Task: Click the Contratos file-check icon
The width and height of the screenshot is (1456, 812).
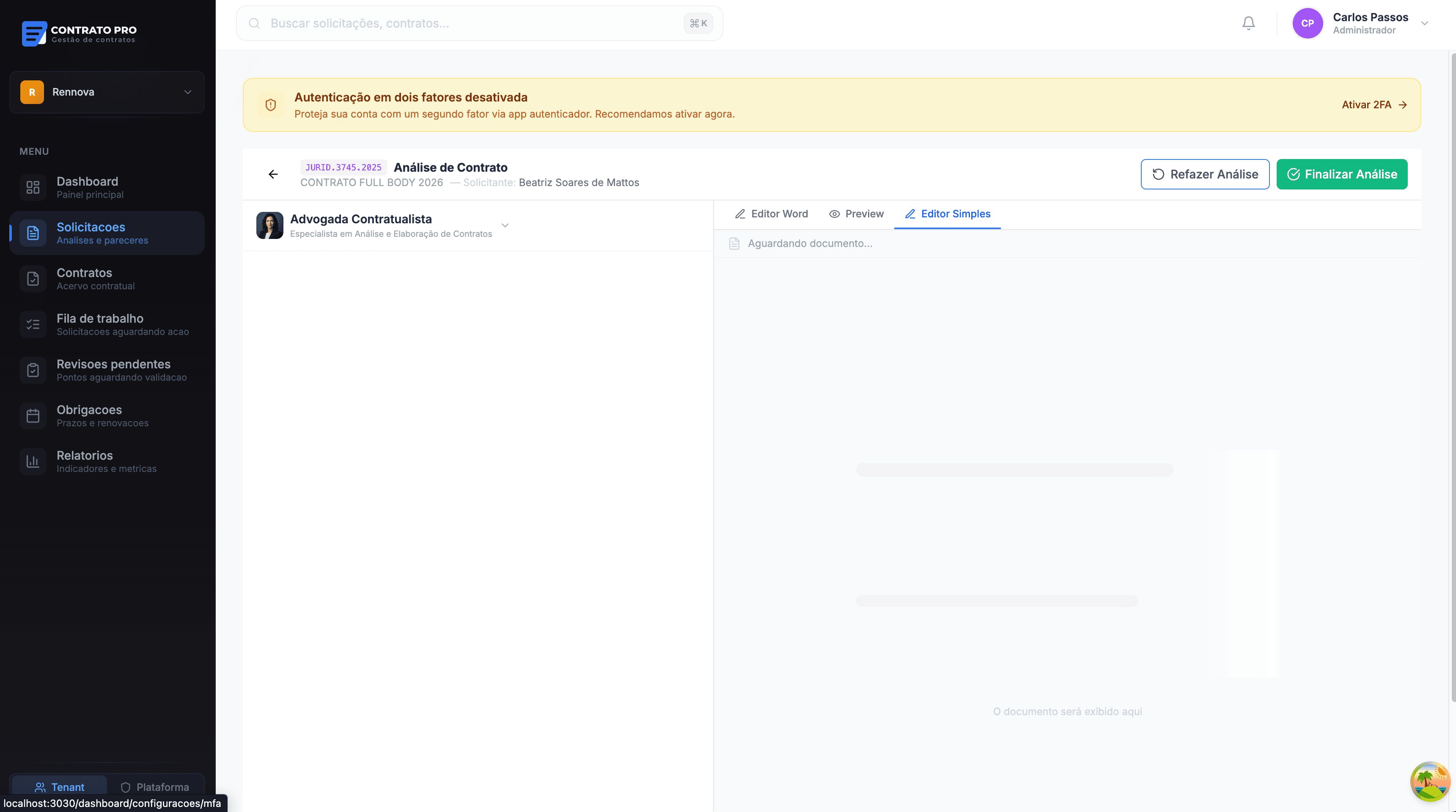Action: coord(33,279)
